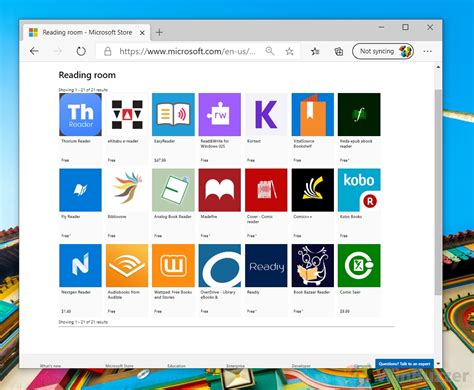Open the Audiobooks from Audible icon
This screenshot has width=474, height=390.
[127, 265]
